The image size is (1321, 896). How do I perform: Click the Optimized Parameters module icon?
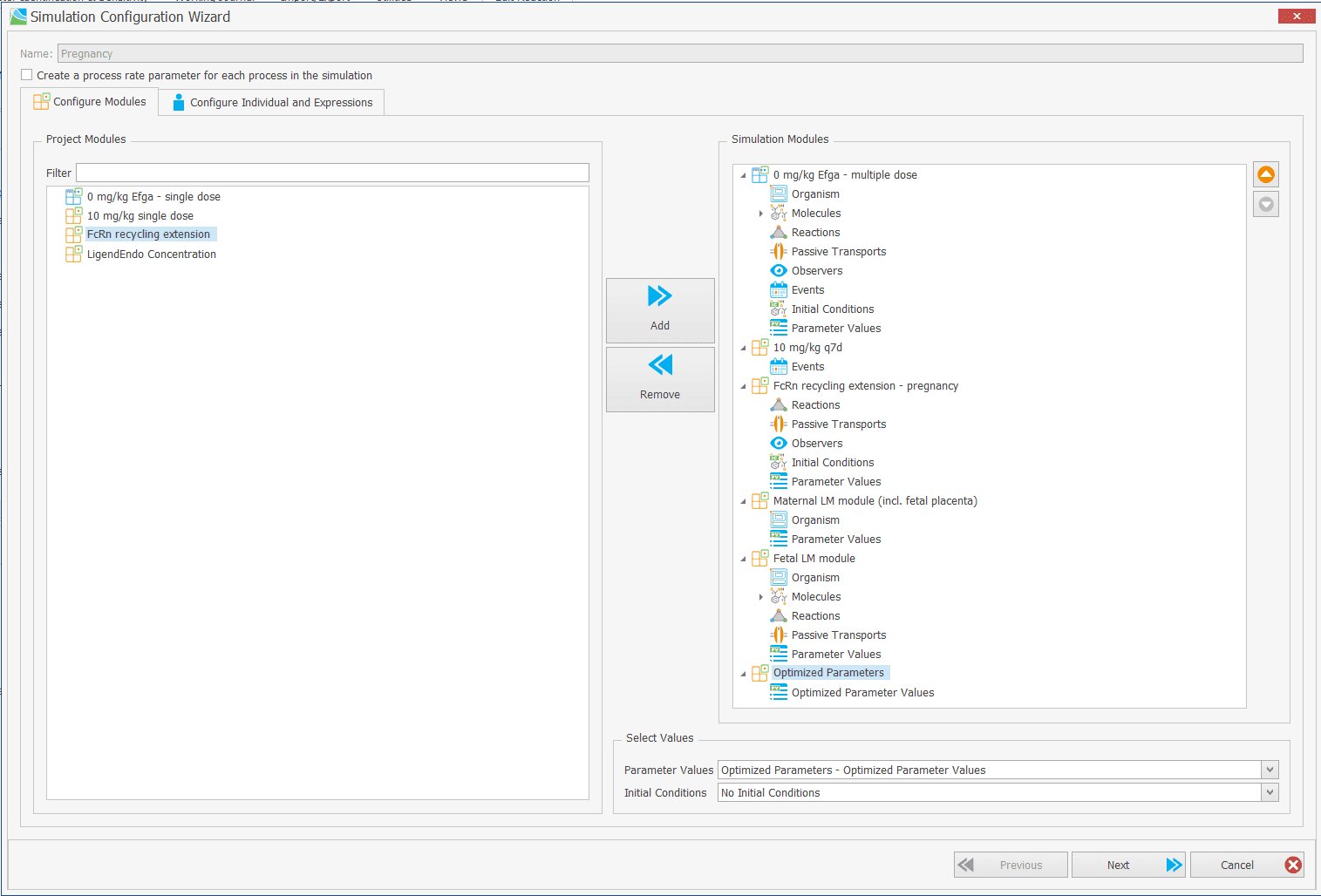click(x=760, y=673)
